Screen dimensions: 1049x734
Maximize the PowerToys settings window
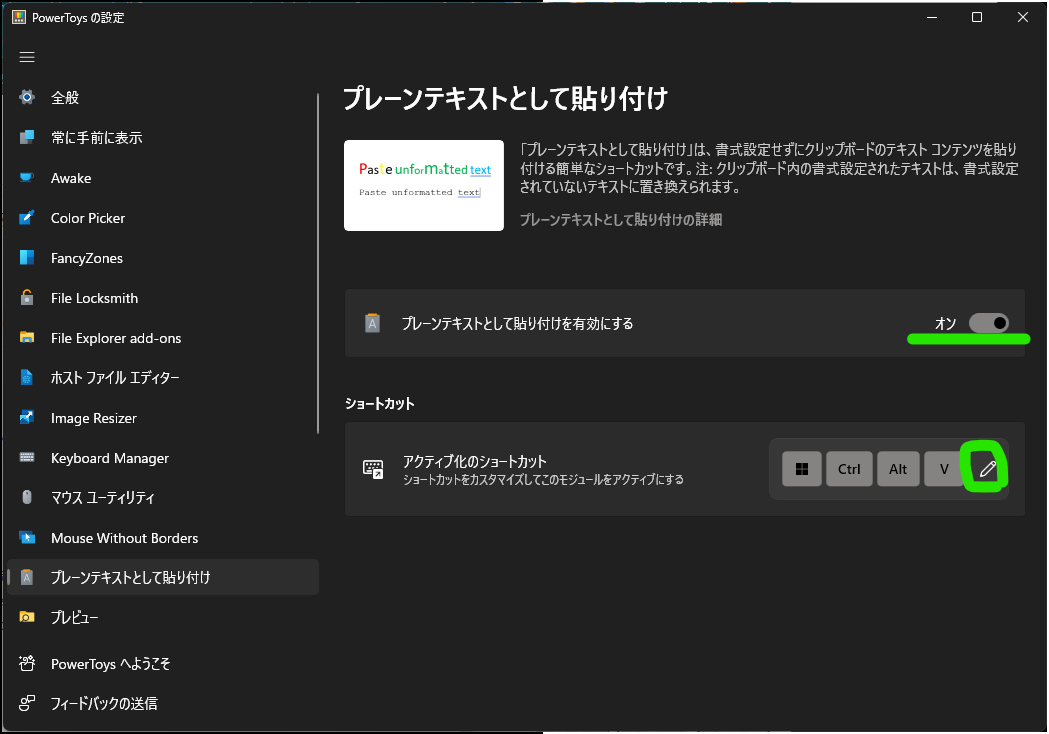tap(977, 17)
